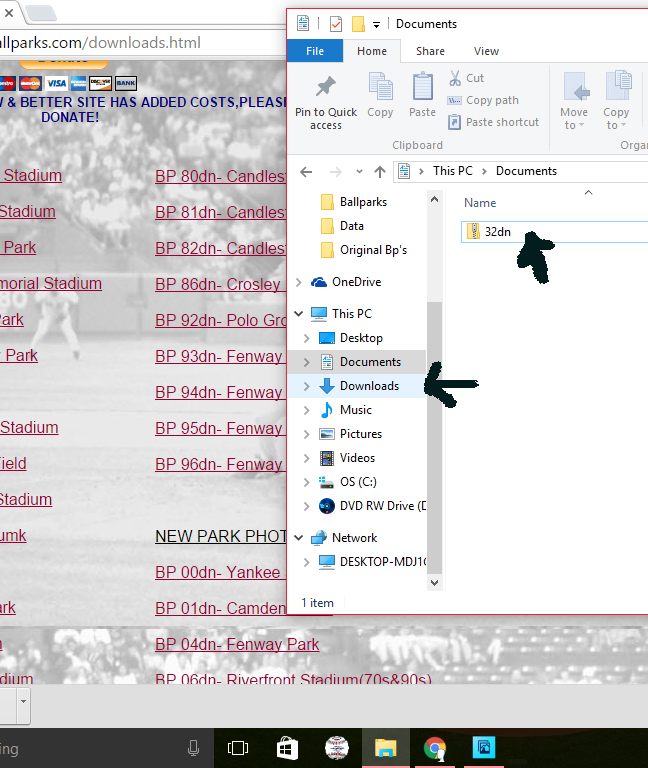
Task: Select OneDrive in navigation pane
Action: point(356,282)
